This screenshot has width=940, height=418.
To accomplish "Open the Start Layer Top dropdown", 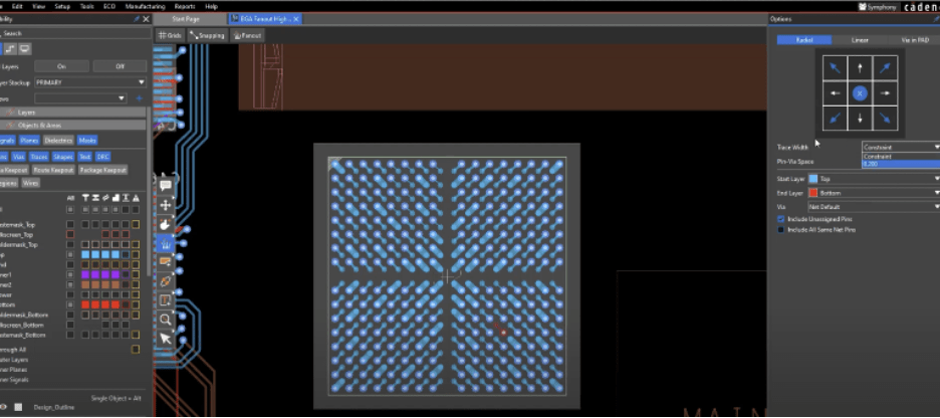I will 874,179.
